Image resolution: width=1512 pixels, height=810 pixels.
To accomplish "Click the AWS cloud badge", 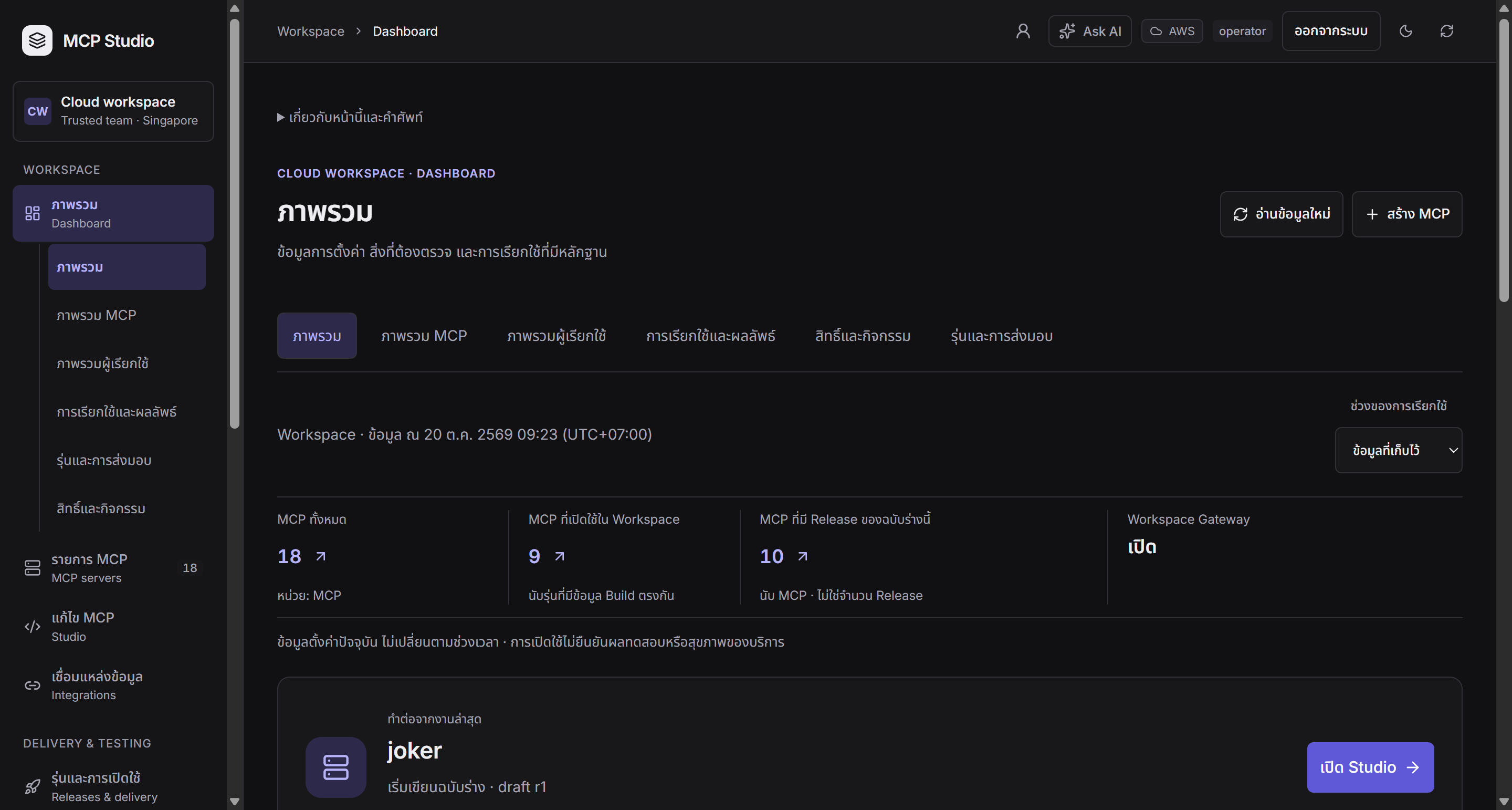I will pos(1172,31).
